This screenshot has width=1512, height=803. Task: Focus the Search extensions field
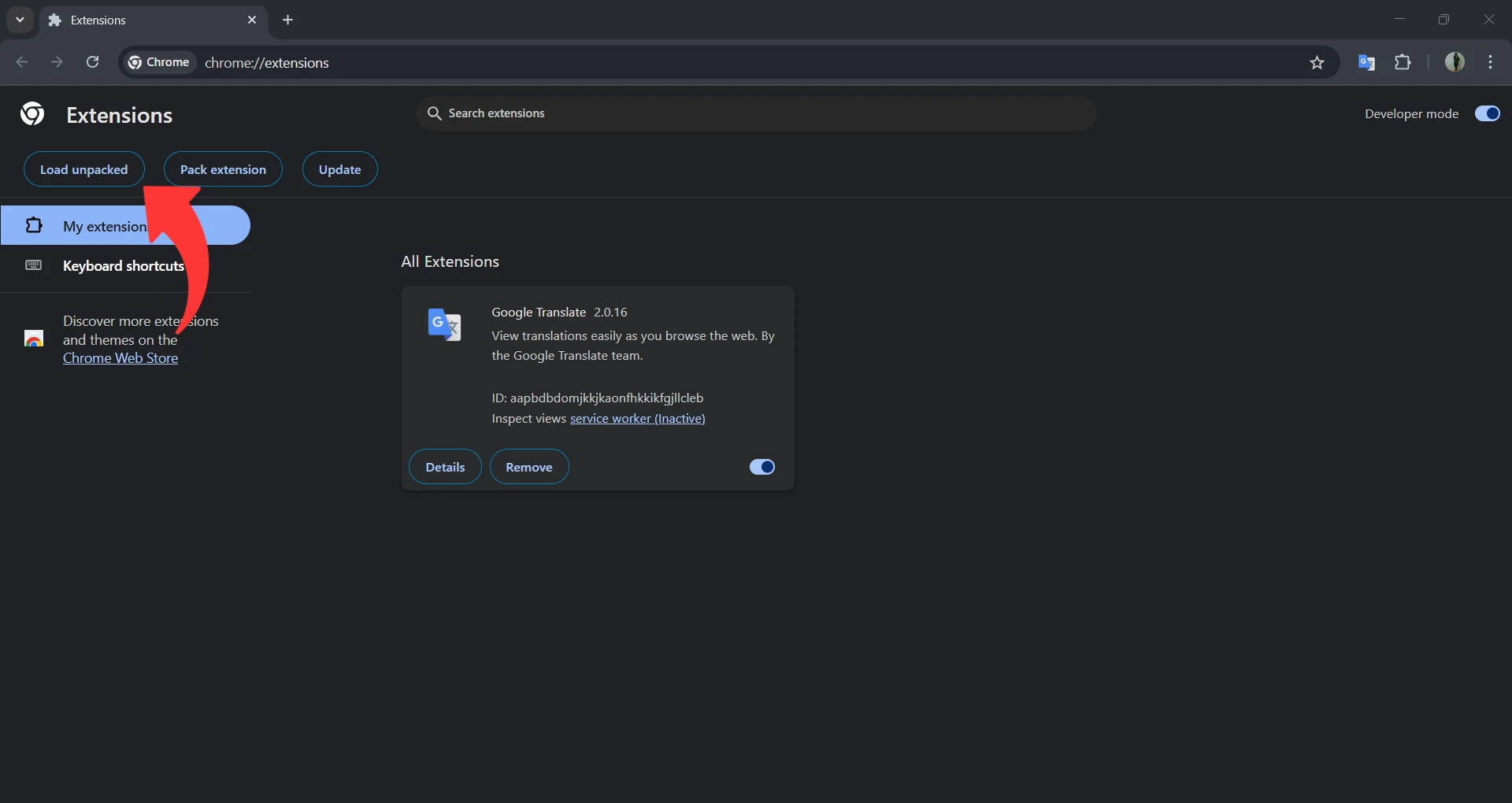[x=756, y=114]
